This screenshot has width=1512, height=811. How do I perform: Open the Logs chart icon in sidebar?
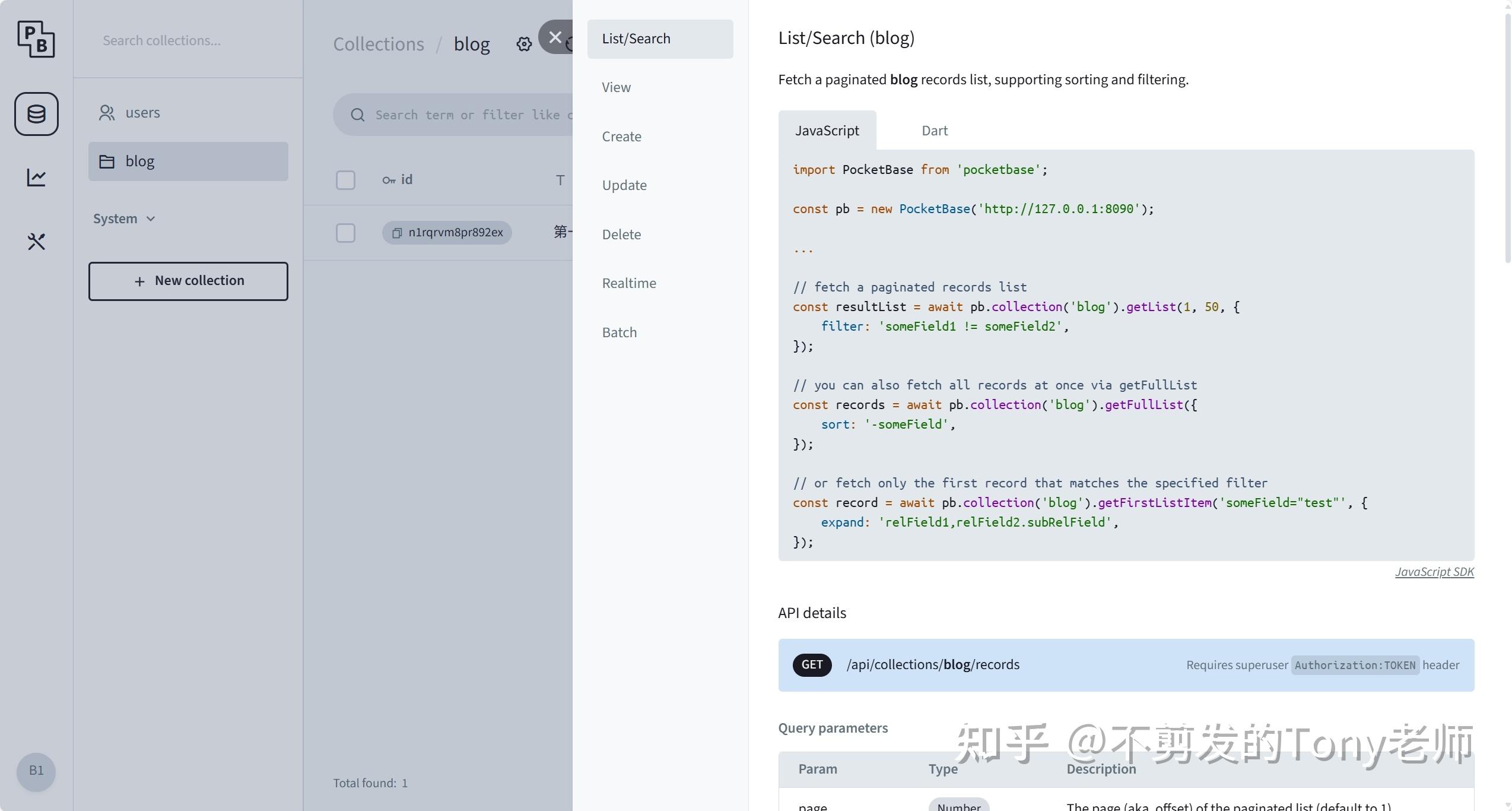coord(36,177)
